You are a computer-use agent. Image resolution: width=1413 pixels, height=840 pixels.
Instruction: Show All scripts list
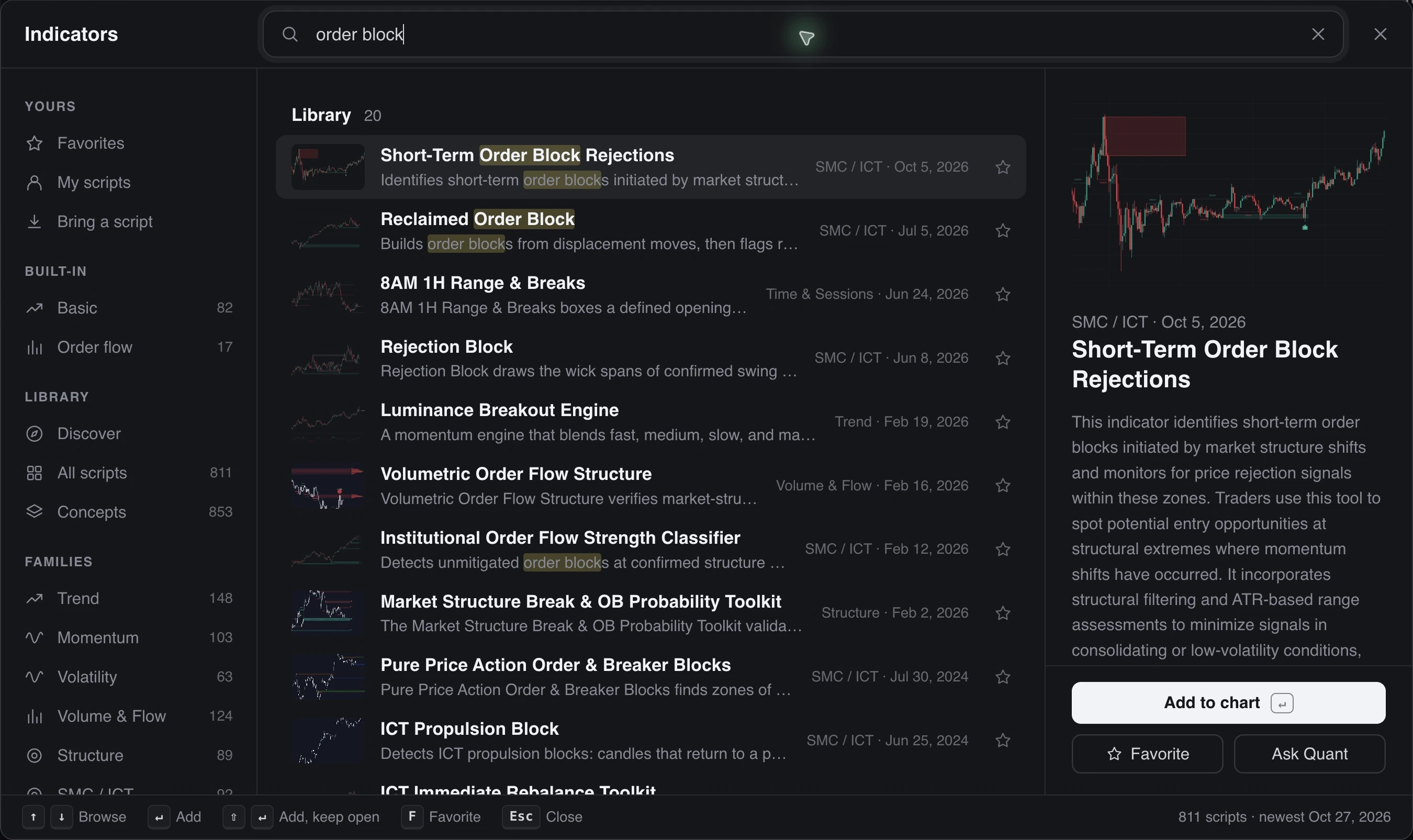coord(129,473)
